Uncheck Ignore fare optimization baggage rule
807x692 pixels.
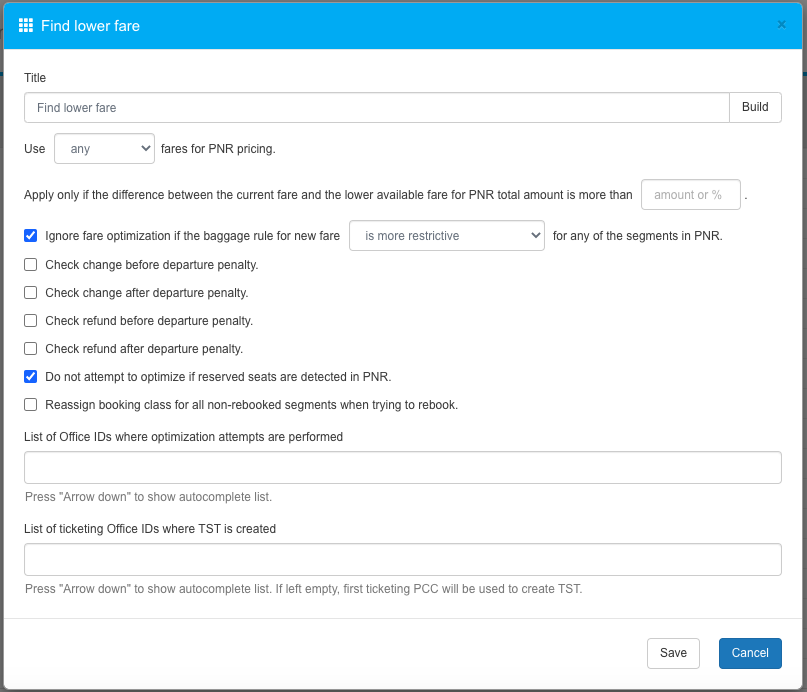pyautogui.click(x=31, y=237)
